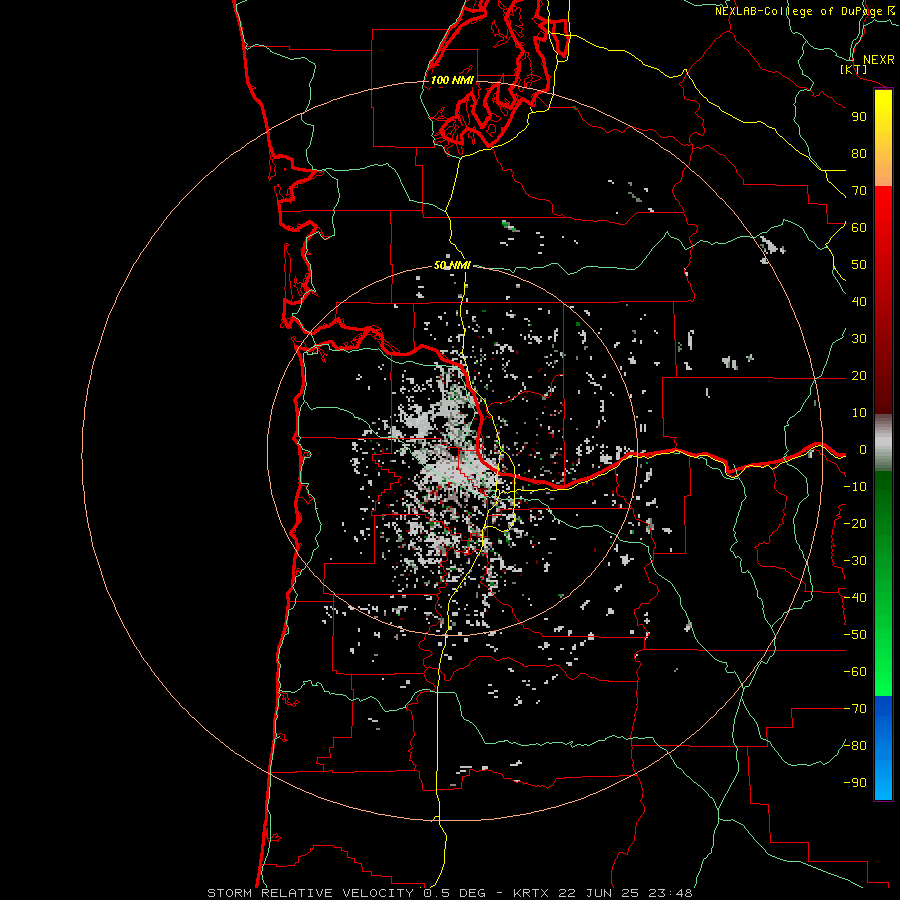
Task: Click the 60 value on the velocity scale
Action: [x=859, y=228]
